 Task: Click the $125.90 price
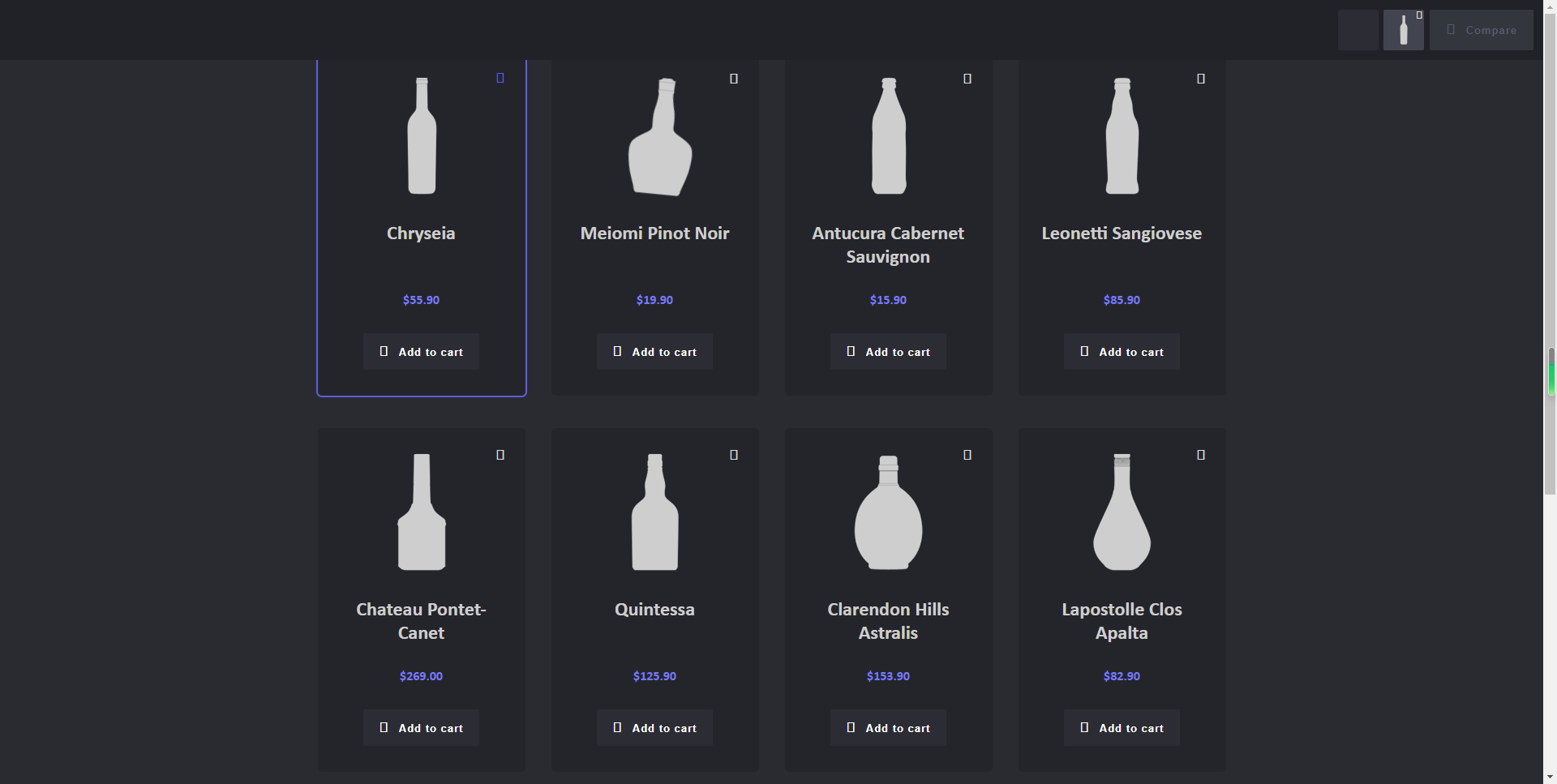click(x=654, y=676)
